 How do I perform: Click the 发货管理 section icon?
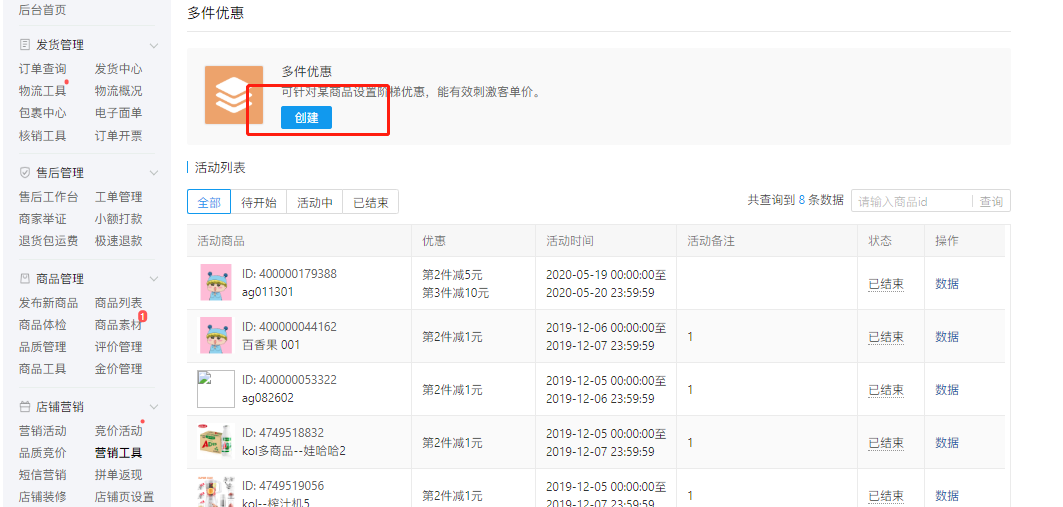coord(25,45)
